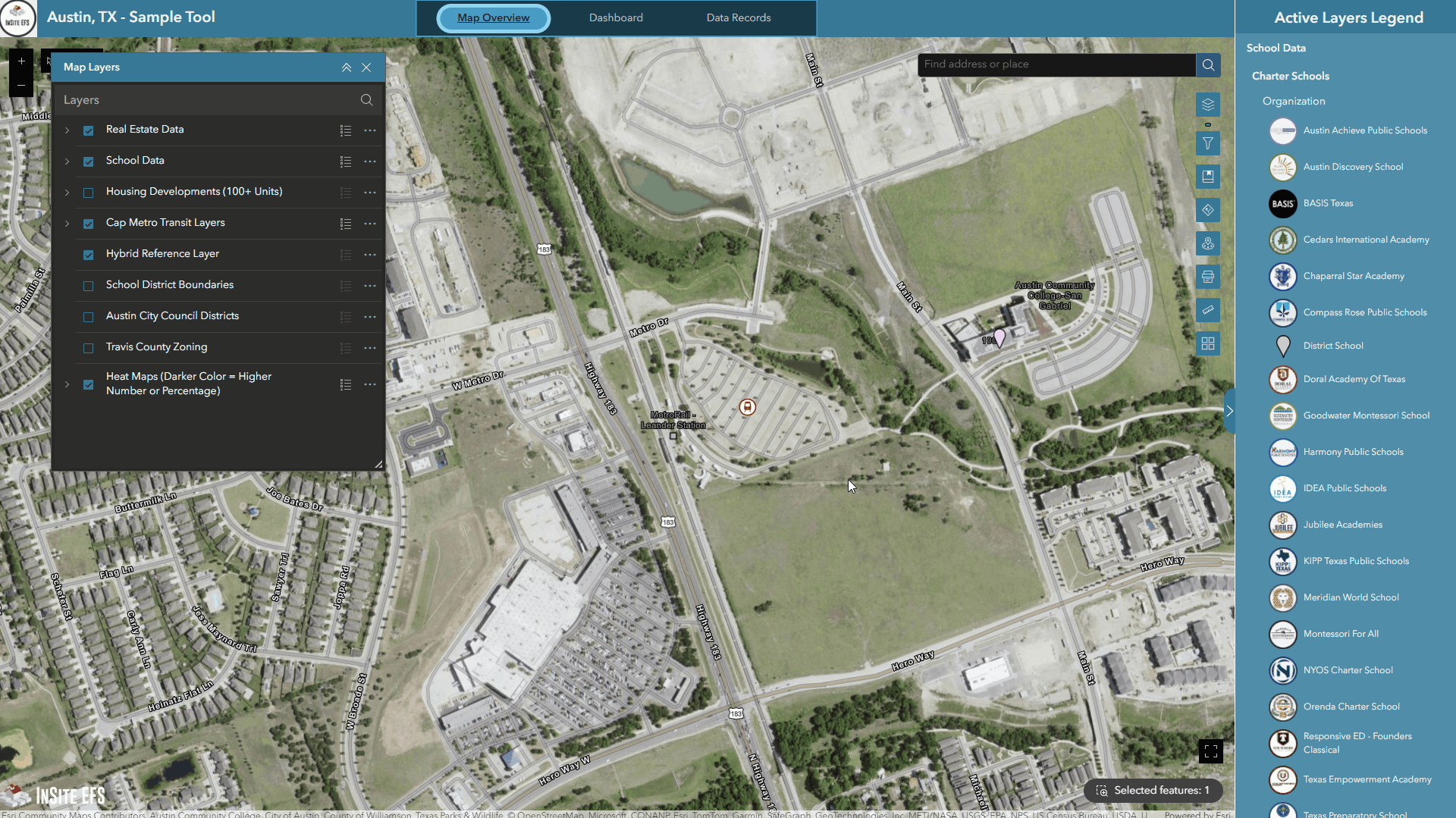The height and width of the screenshot is (818, 1456).
Task: Uncheck the Cap Metro Transit Layers checkbox
Action: [89, 224]
